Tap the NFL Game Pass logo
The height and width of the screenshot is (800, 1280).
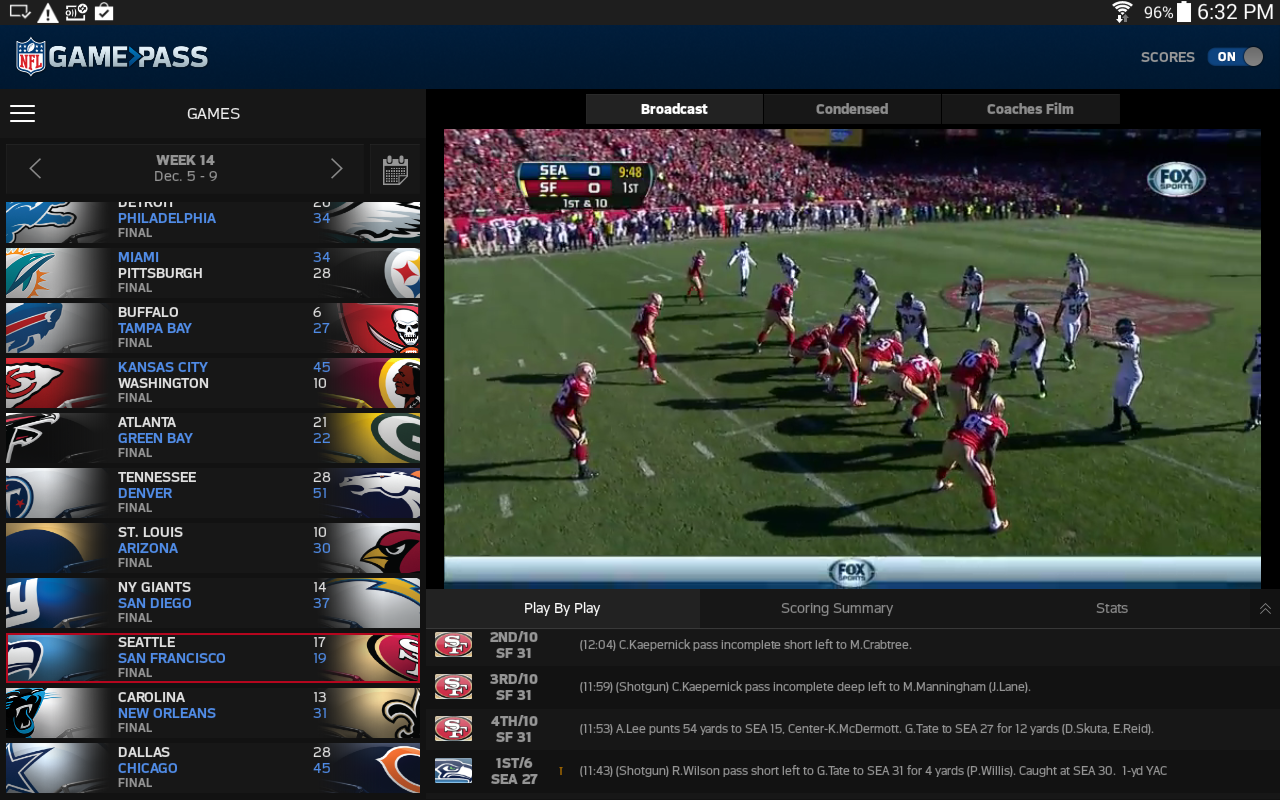112,57
